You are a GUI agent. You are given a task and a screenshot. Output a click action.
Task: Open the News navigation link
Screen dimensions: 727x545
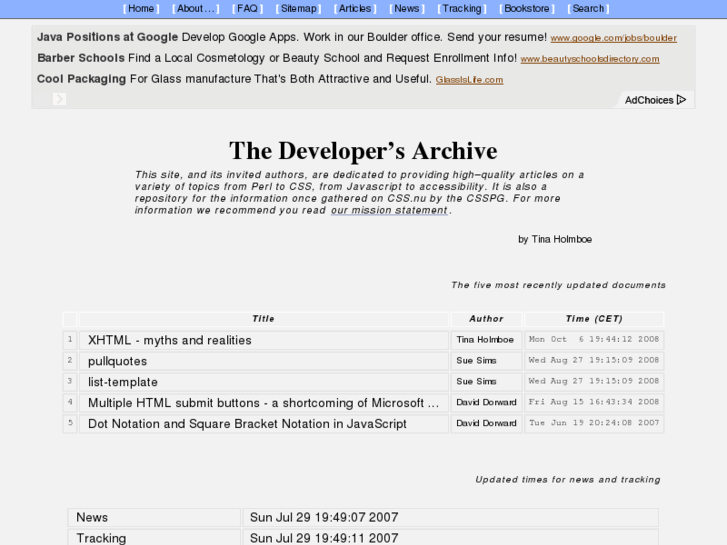click(x=407, y=8)
